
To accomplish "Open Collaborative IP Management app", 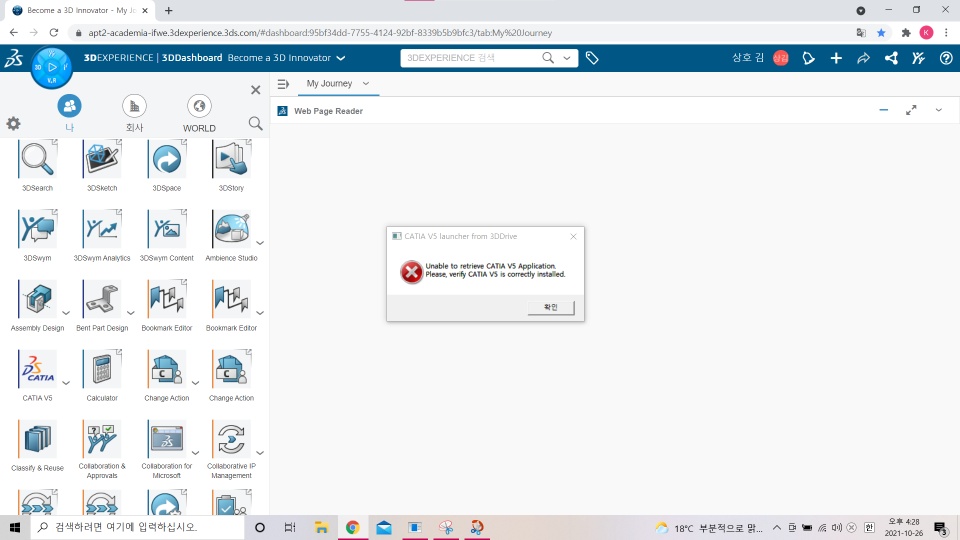I will click(x=231, y=438).
